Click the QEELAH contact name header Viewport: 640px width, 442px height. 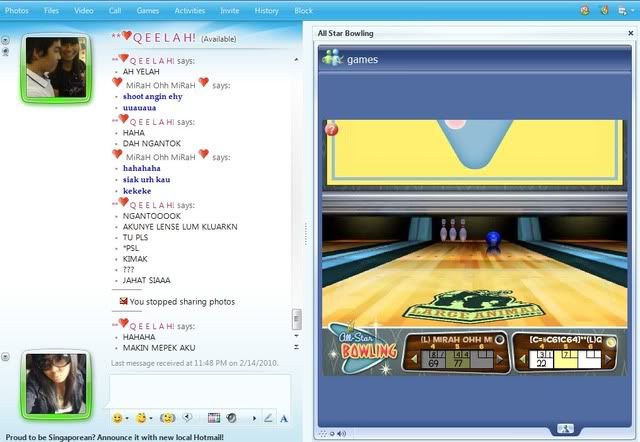point(154,37)
